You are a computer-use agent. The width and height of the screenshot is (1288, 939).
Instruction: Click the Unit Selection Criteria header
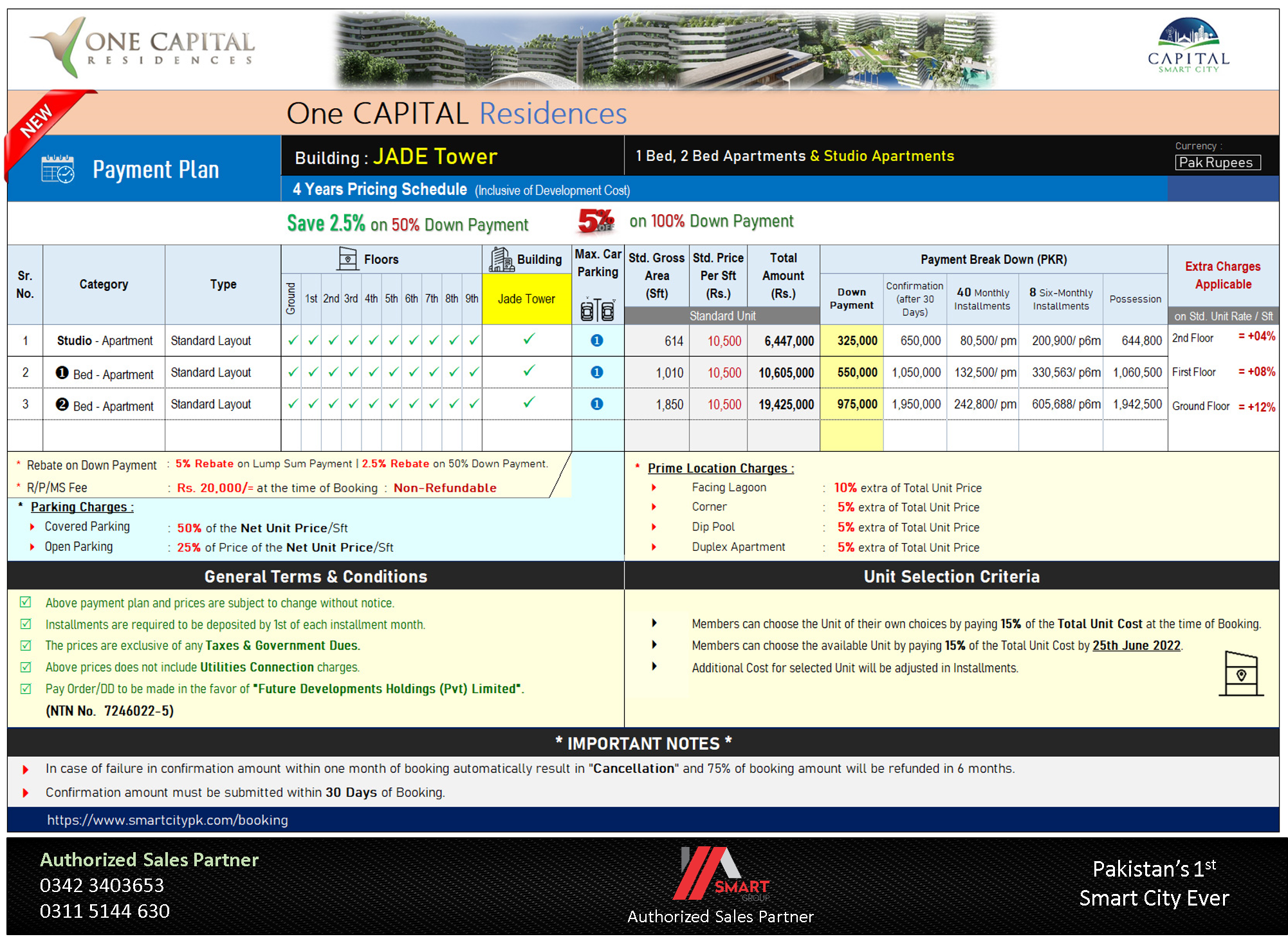[951, 576]
